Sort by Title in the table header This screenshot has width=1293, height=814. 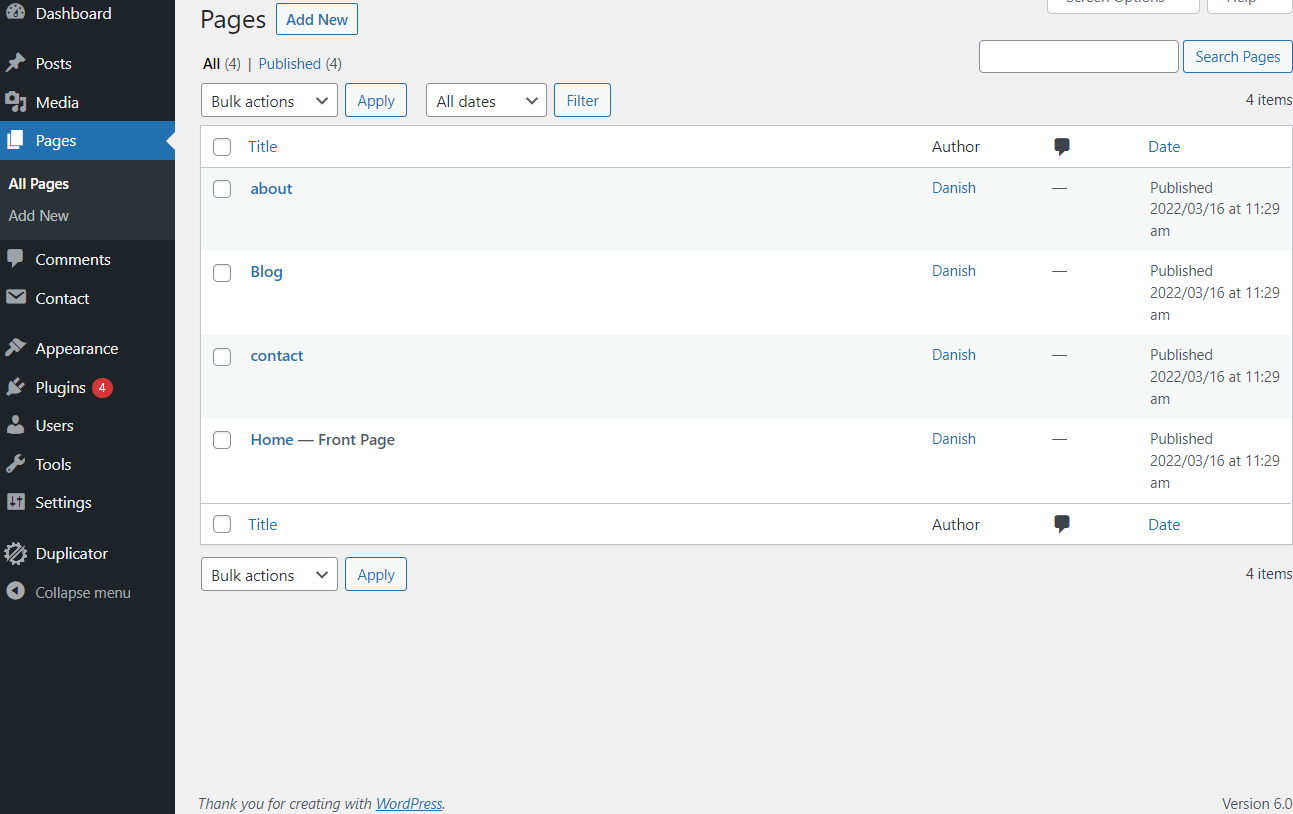point(263,147)
